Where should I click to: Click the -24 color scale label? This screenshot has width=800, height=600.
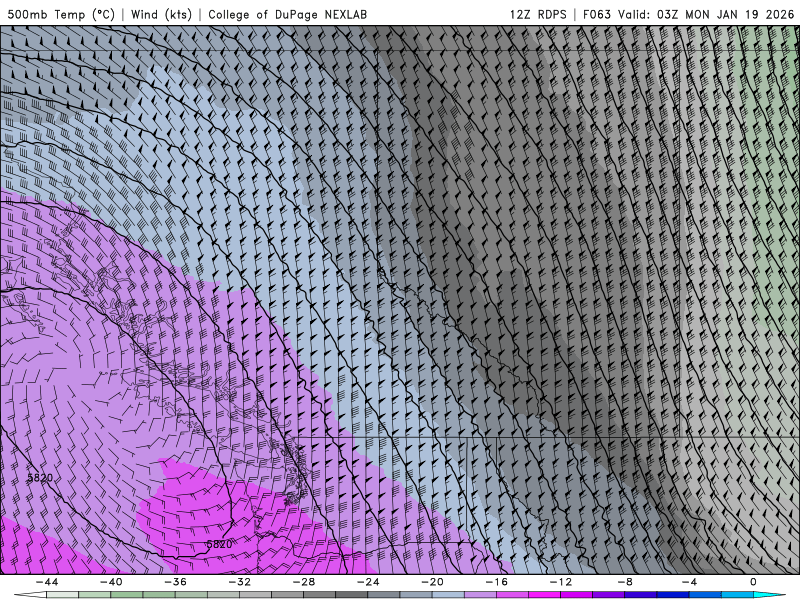pyautogui.click(x=368, y=582)
